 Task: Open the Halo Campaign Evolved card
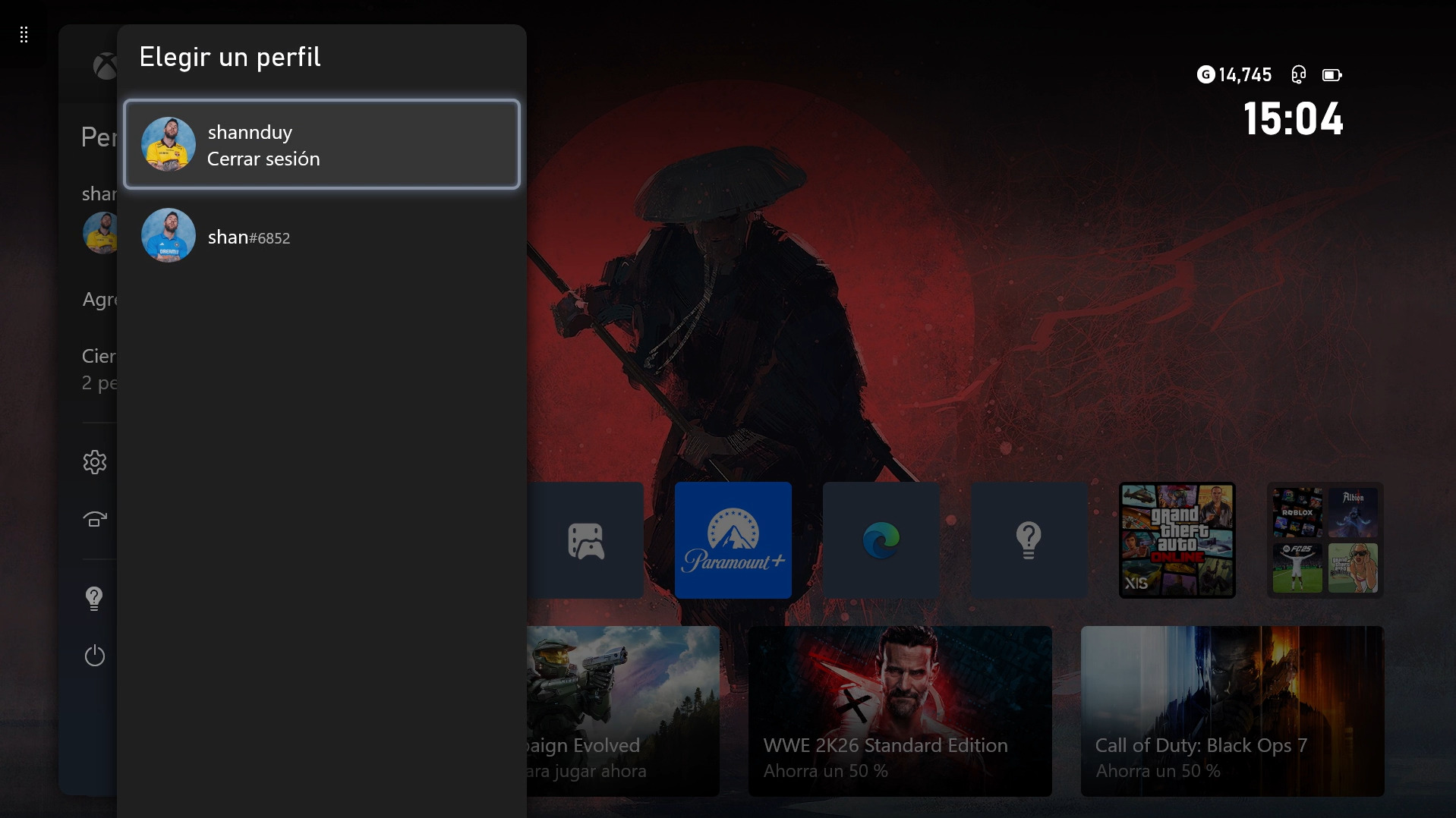pos(623,711)
